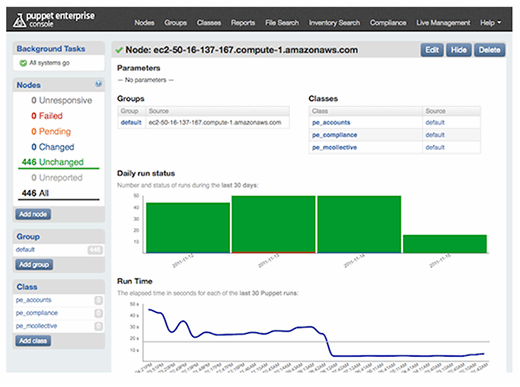Click the Edit node button
The image size is (520, 387).
432,50
